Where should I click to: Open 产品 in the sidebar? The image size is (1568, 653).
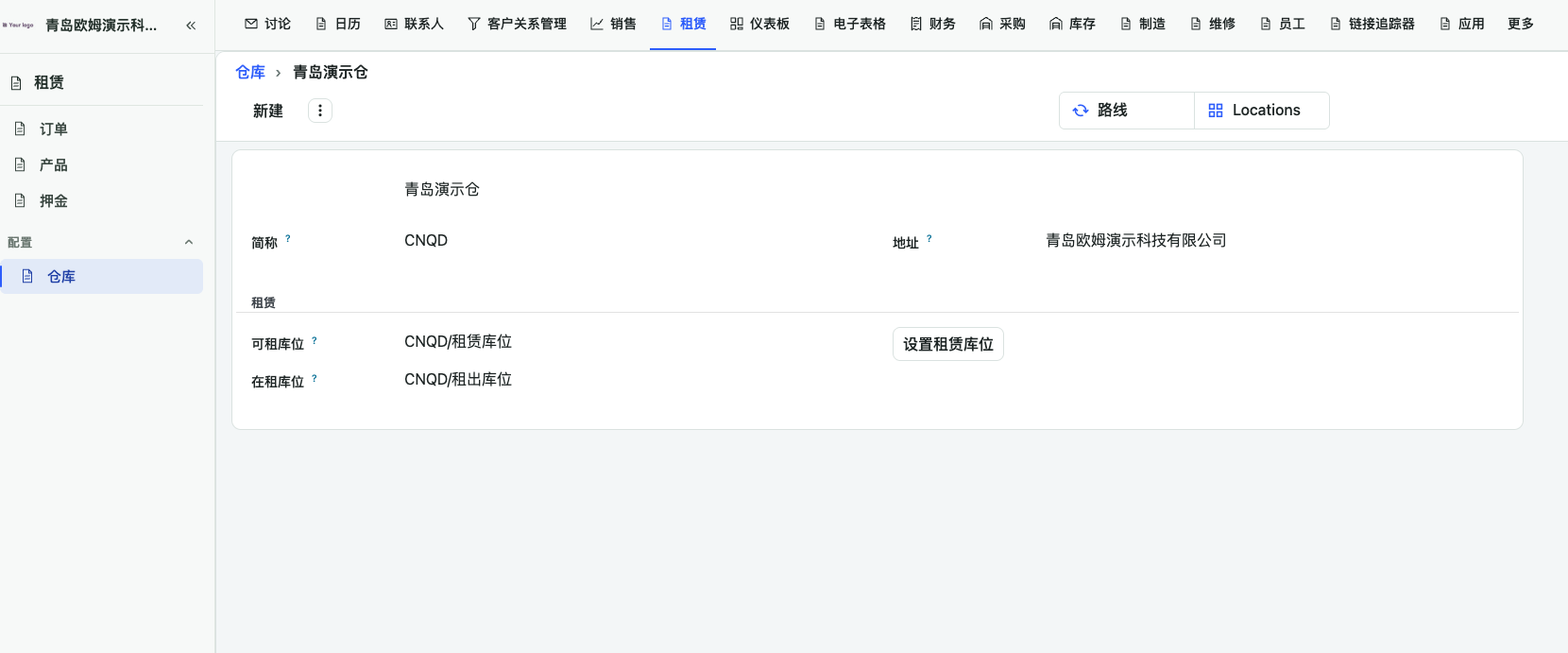pyautogui.click(x=102, y=164)
